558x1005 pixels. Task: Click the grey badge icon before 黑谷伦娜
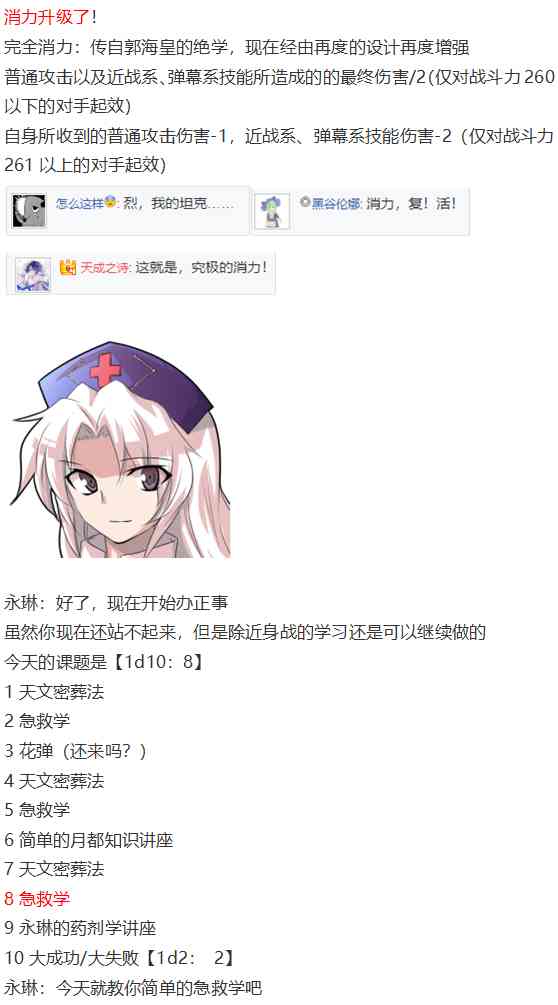305,203
